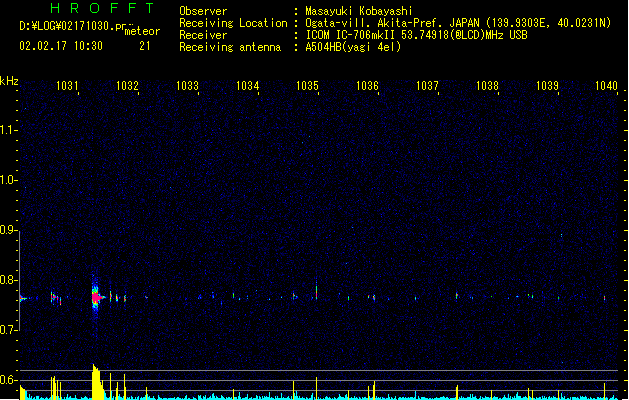
Task: Click the tall yellow intensity peak after 1031
Action: tap(97, 382)
